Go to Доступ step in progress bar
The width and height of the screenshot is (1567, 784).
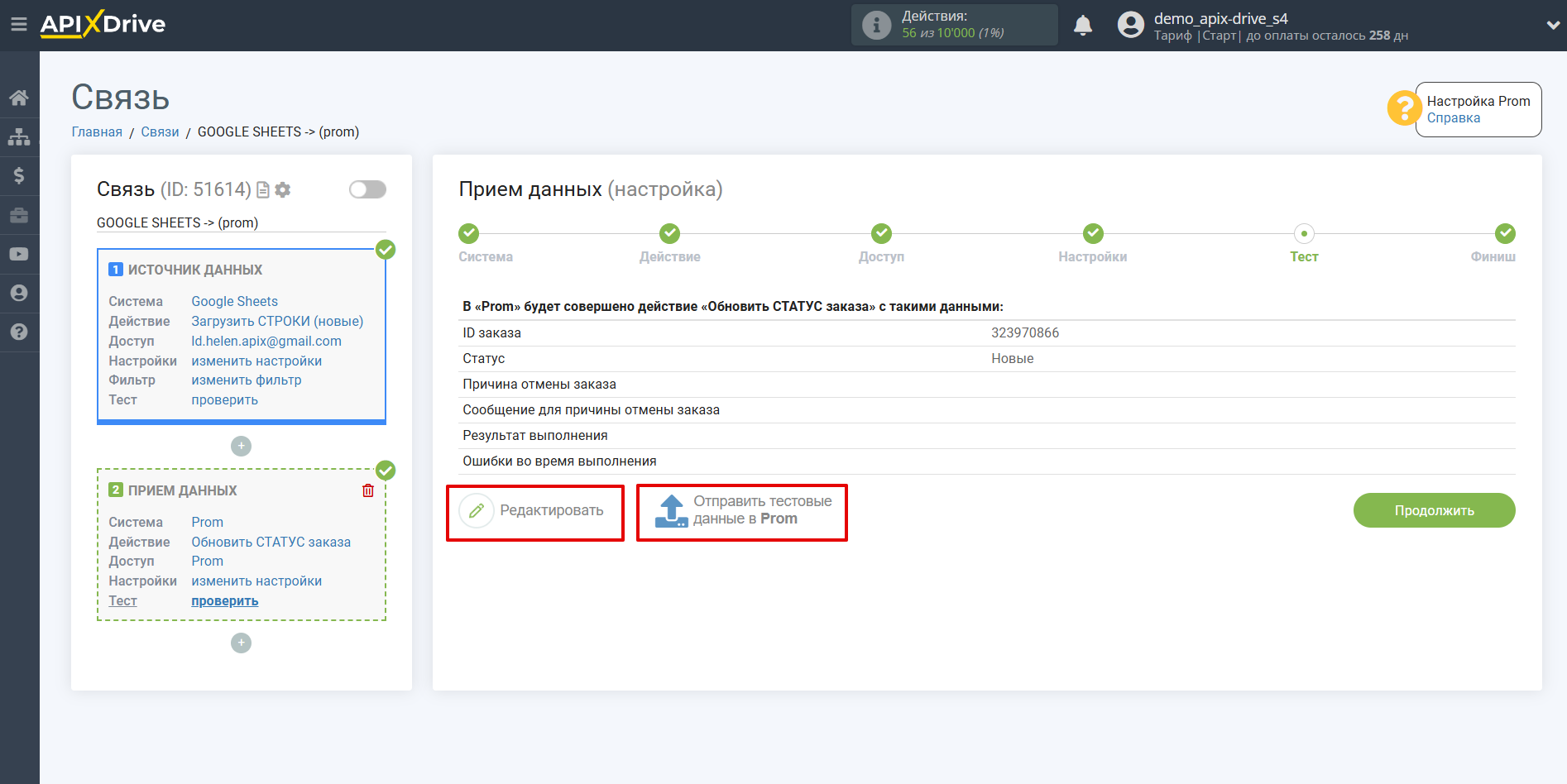tap(881, 233)
